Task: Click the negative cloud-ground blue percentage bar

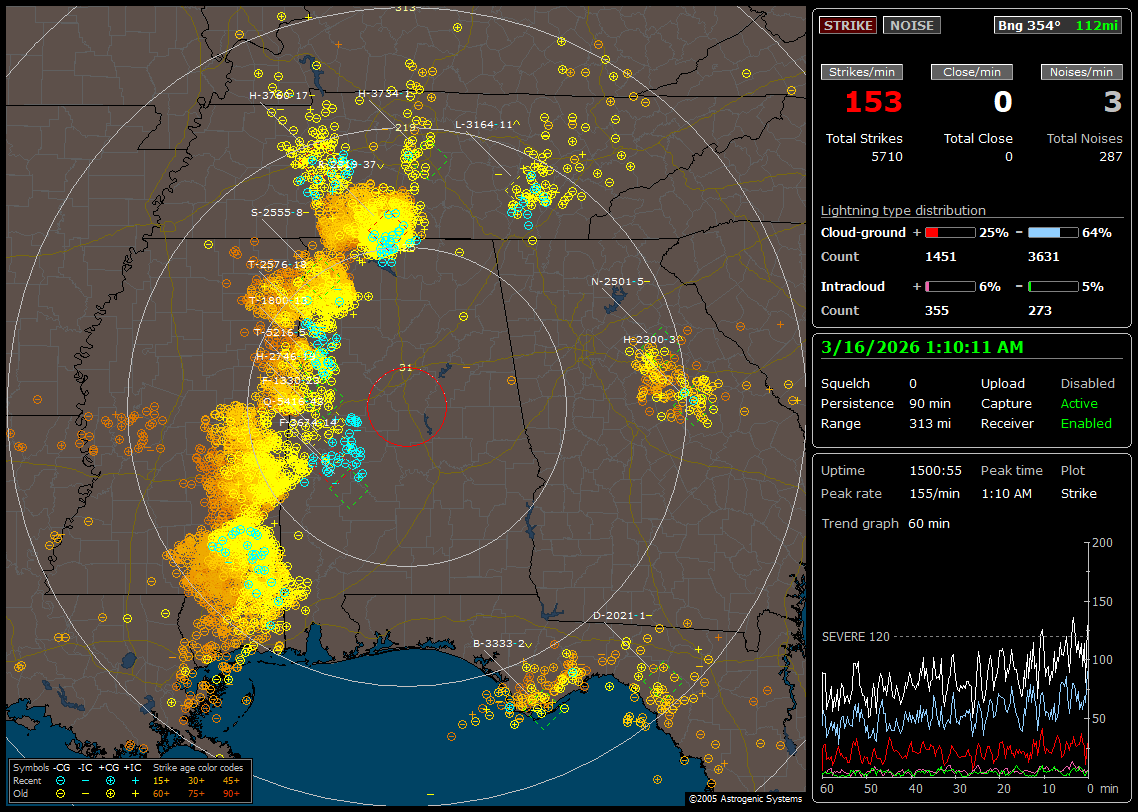Action: pyautogui.click(x=1053, y=232)
